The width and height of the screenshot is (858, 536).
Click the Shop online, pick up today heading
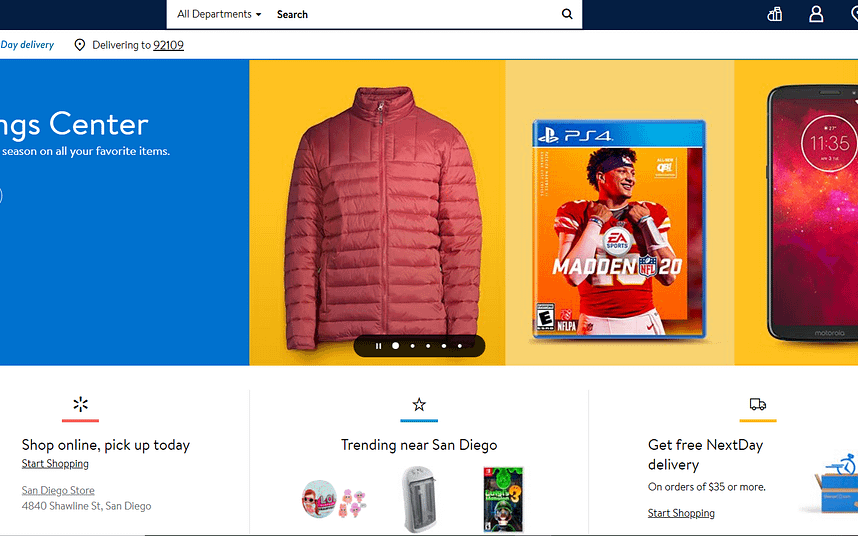(106, 445)
